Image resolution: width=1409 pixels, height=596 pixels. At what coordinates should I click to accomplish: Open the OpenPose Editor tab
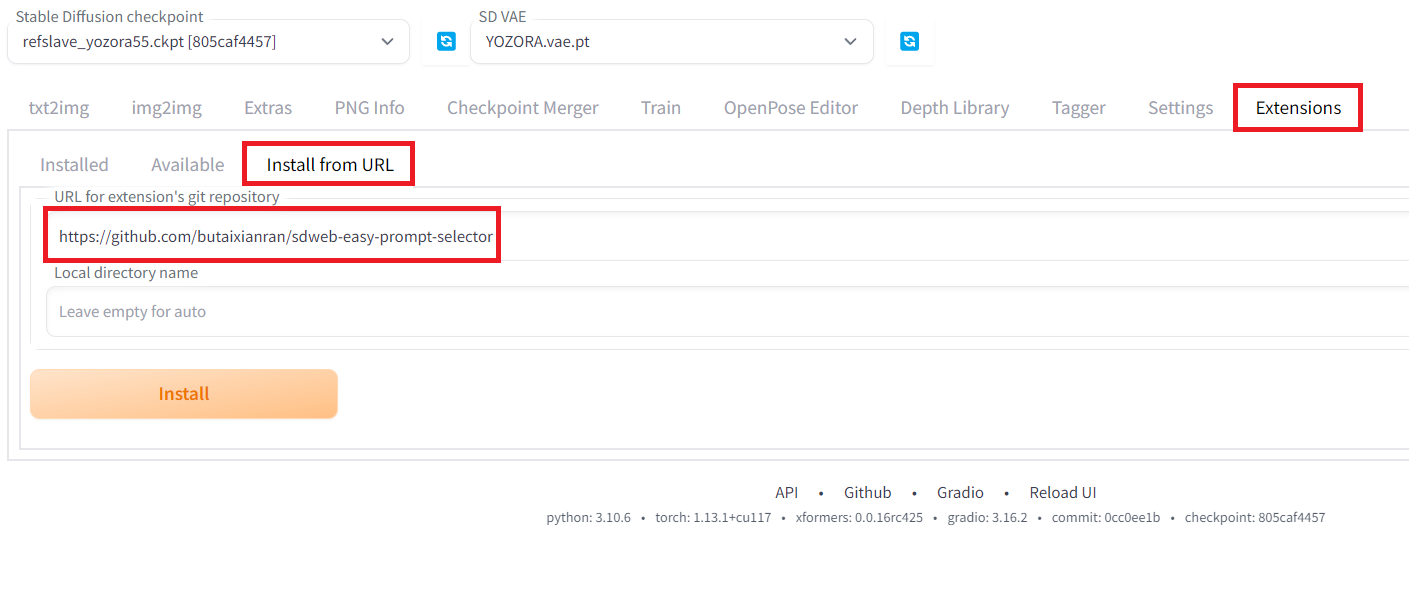point(791,108)
